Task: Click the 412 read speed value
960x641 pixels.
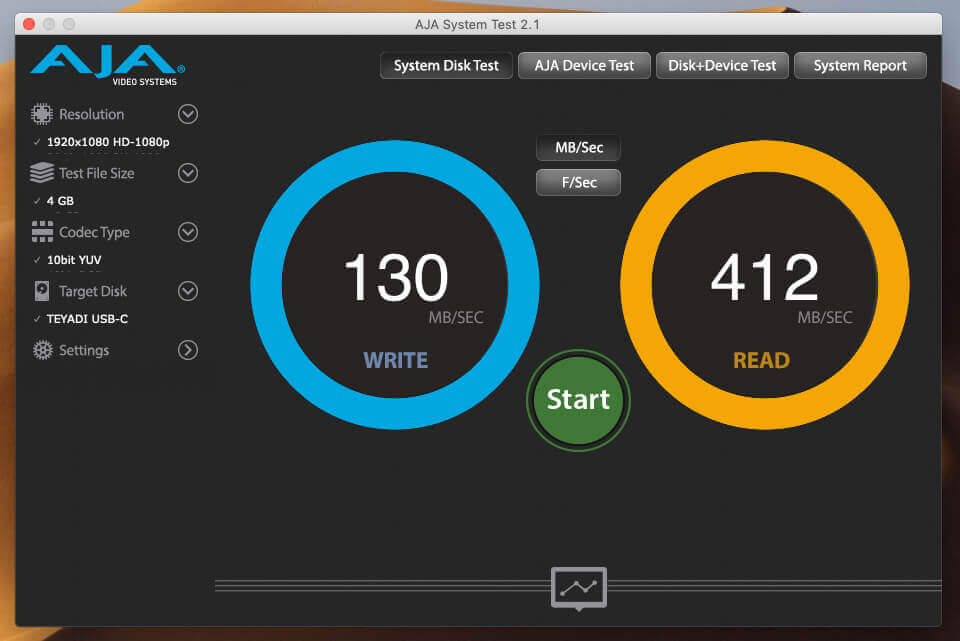Action: (x=765, y=278)
